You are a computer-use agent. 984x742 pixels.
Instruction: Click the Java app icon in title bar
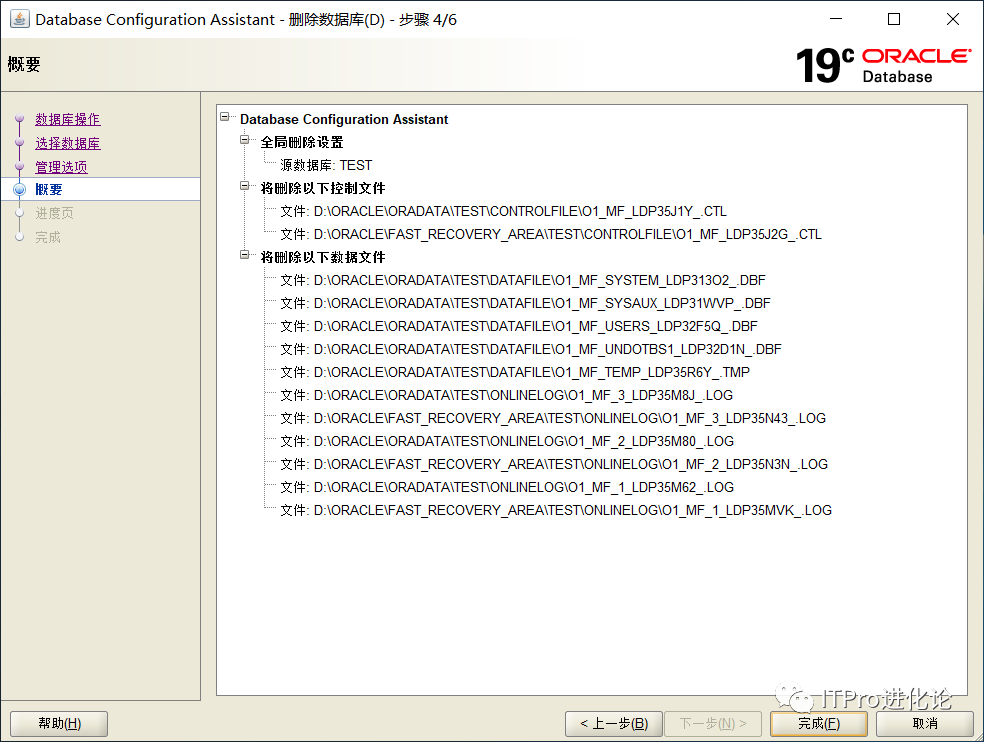(19, 19)
